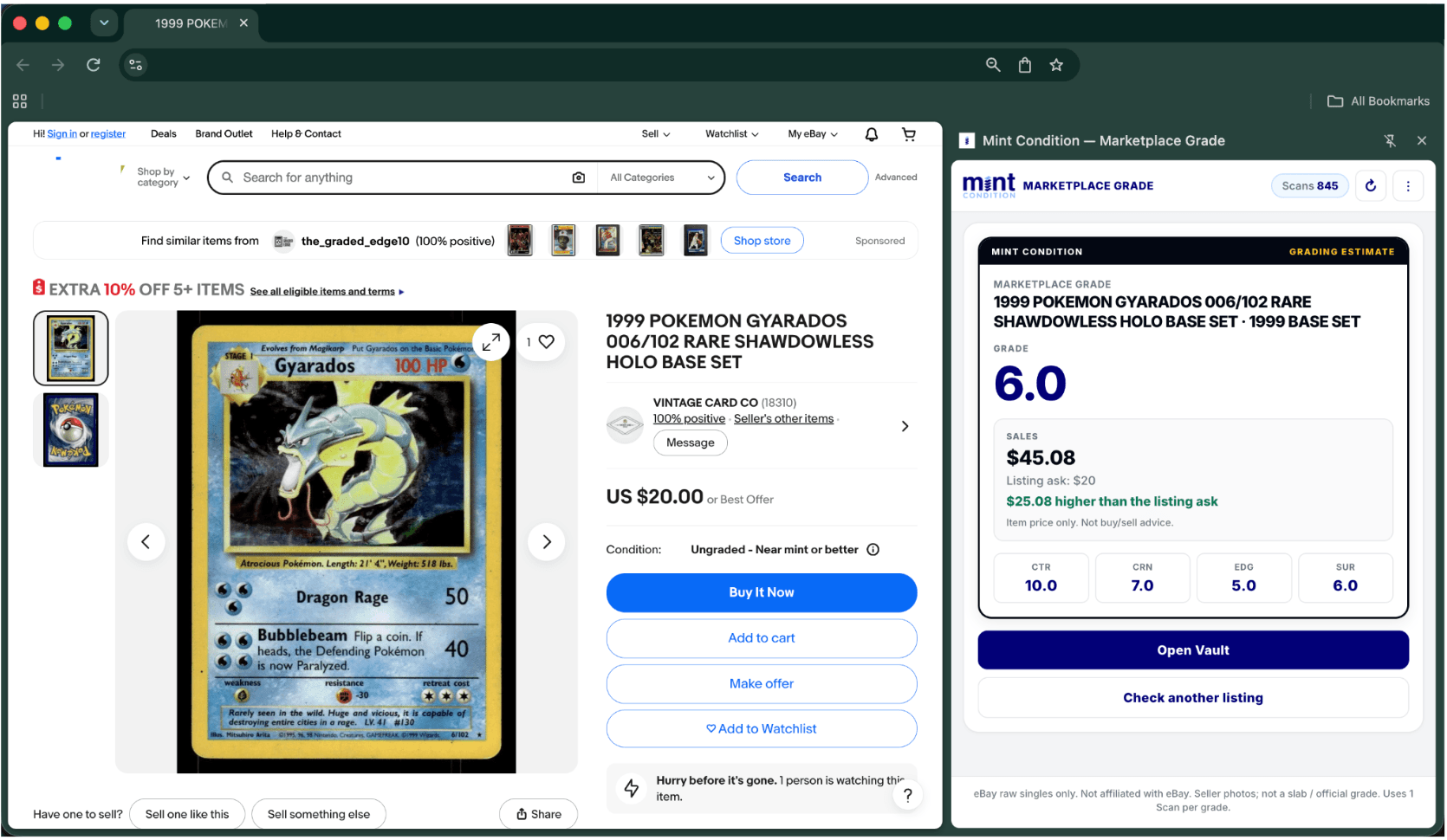Select the Pokemon card back thumbnail

71,430
